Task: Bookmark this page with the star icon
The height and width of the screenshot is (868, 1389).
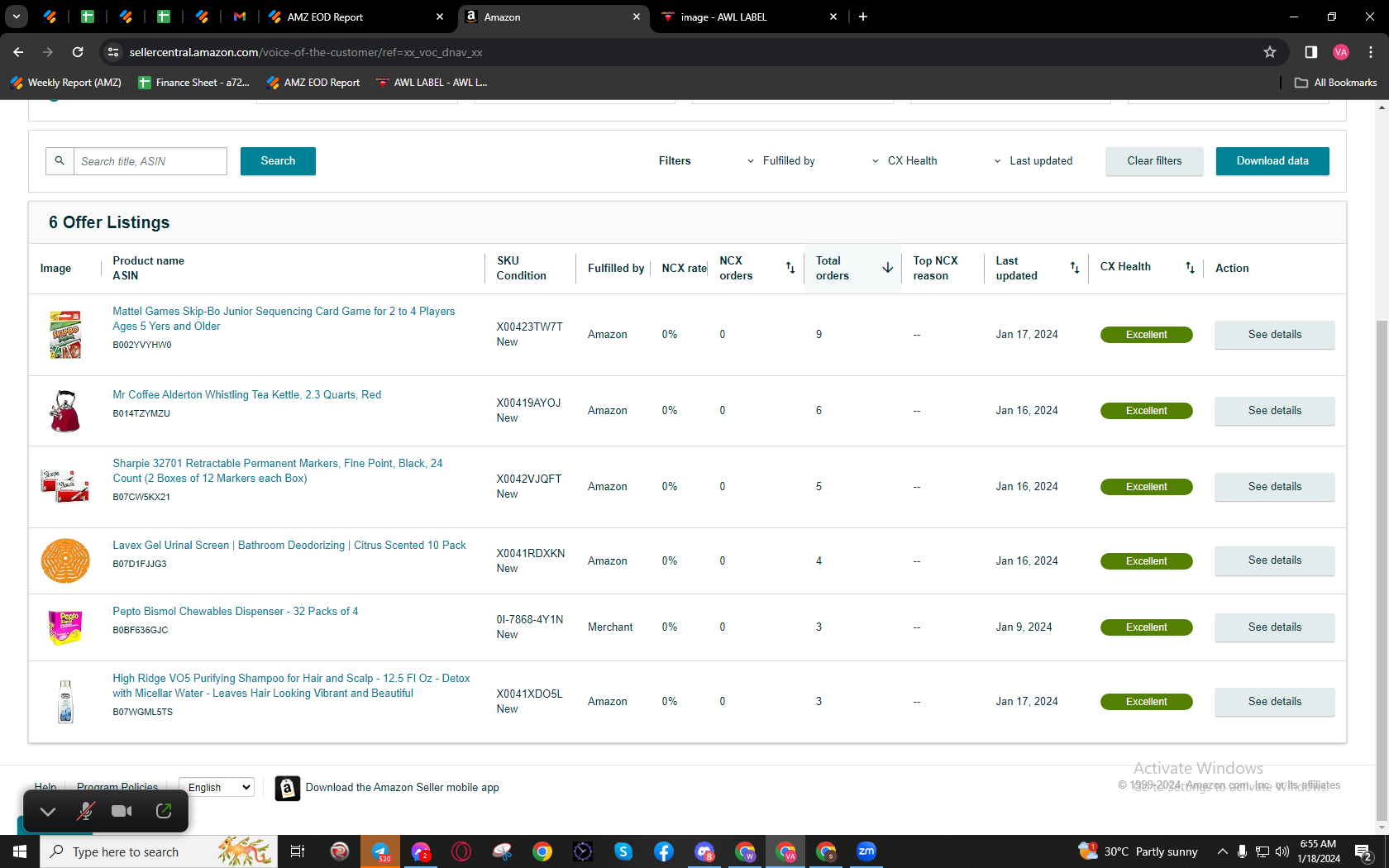Action: tap(1270, 52)
